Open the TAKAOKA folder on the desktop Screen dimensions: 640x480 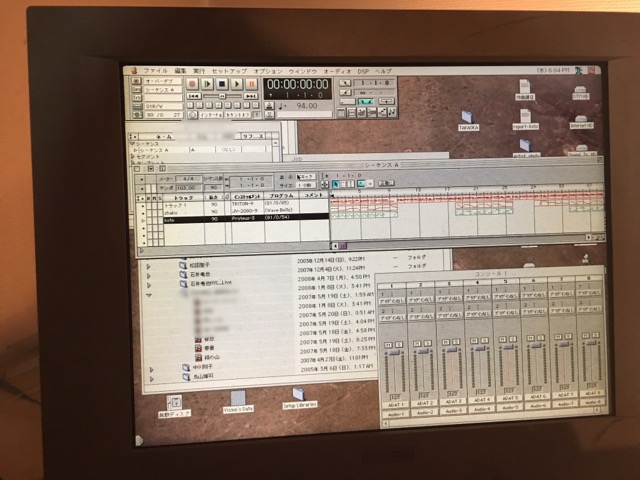(468, 120)
